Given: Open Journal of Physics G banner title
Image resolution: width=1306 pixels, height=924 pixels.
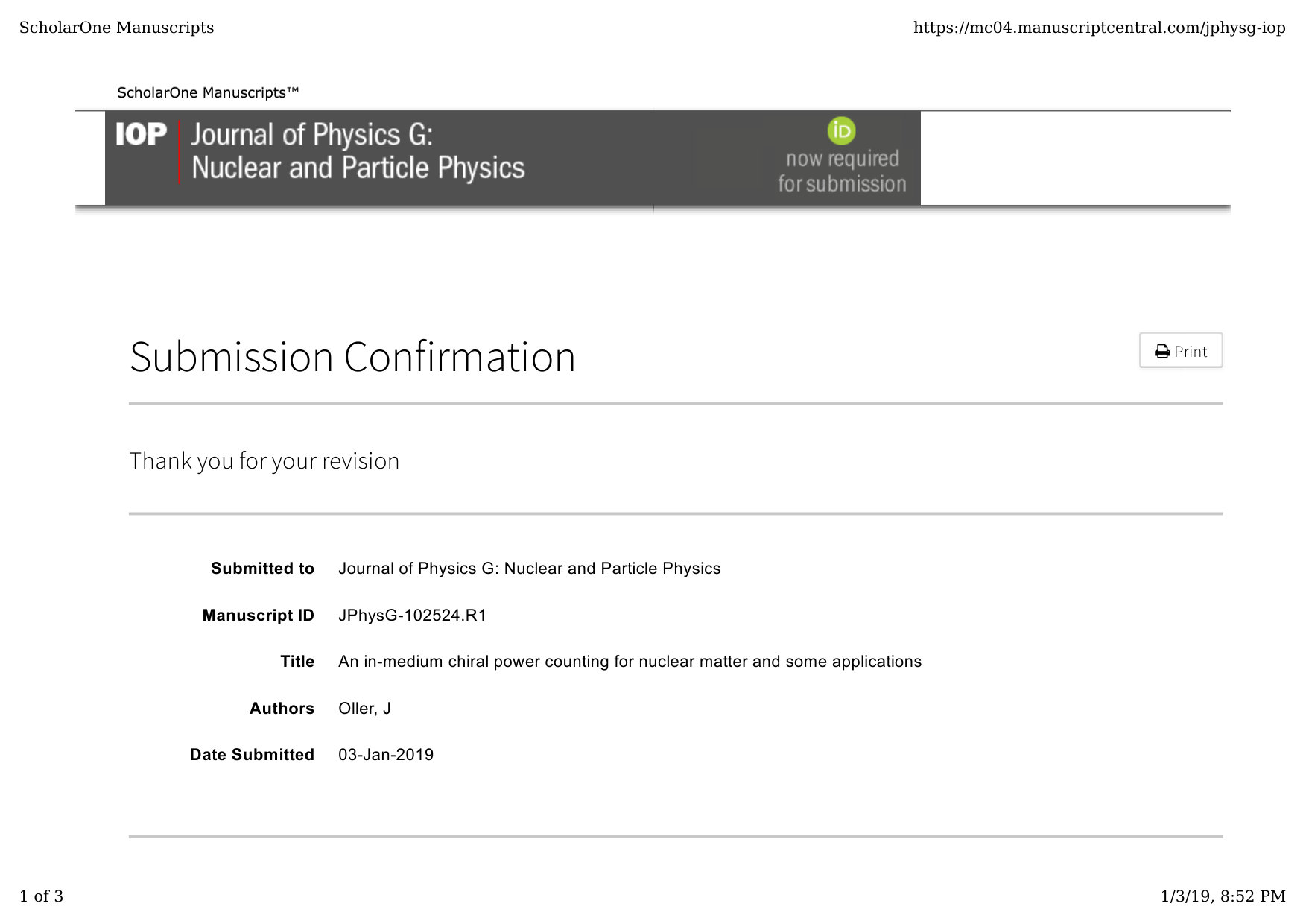Looking at the screenshot, I should tap(358, 151).
